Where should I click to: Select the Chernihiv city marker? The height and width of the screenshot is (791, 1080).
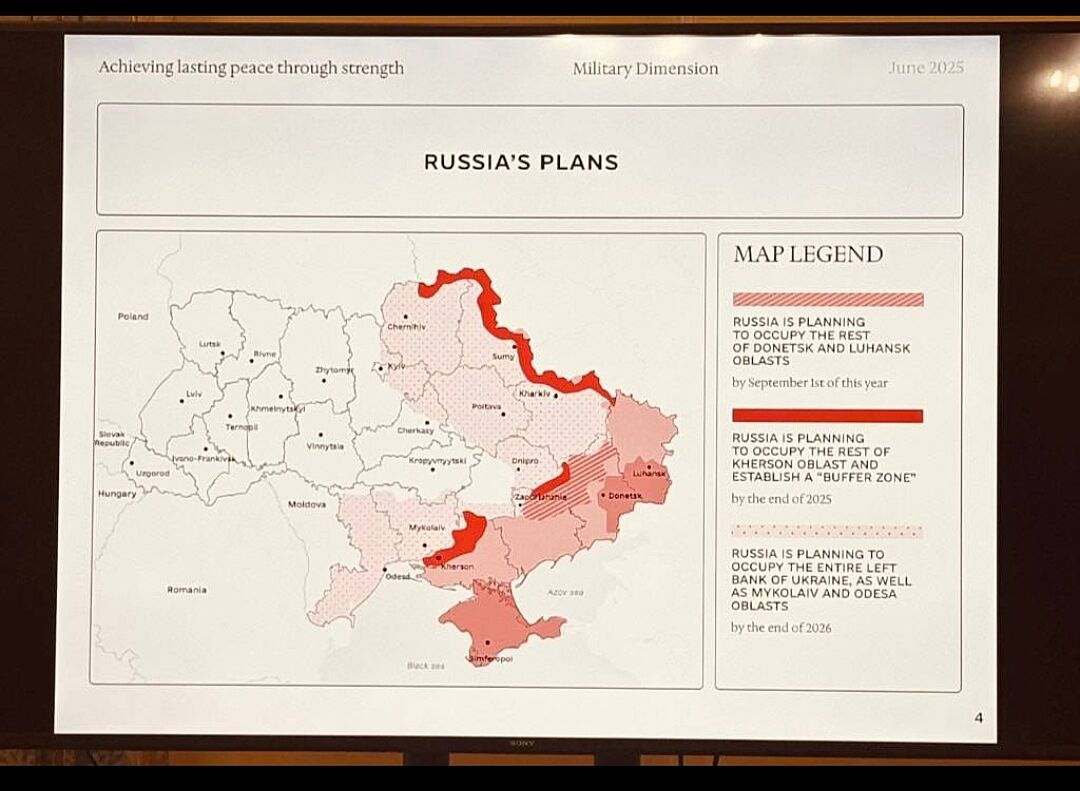click(x=405, y=317)
